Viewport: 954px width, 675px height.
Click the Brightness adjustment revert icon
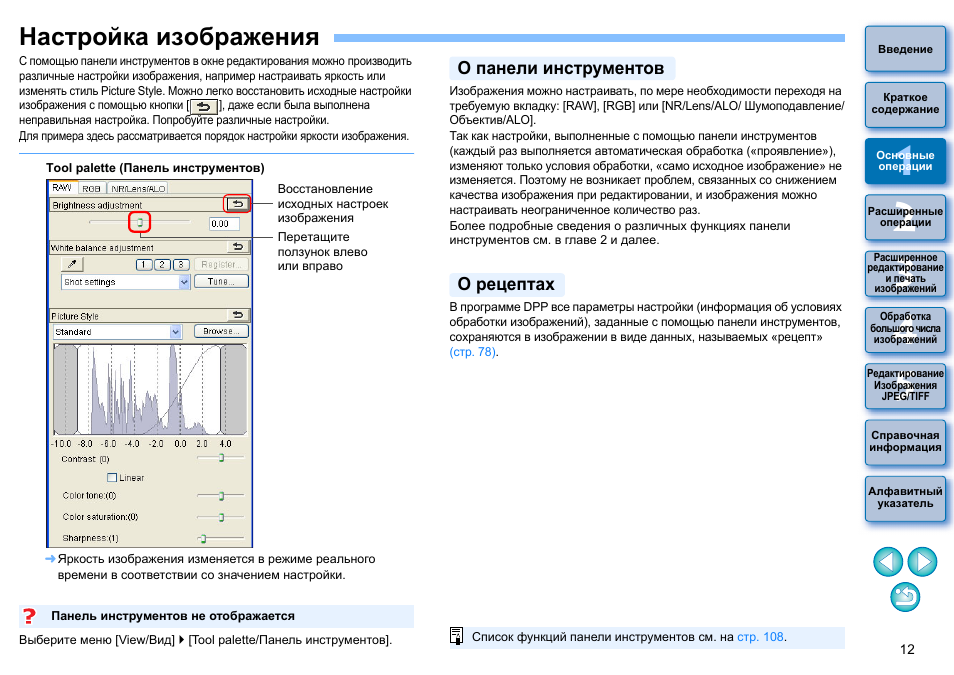[238, 204]
